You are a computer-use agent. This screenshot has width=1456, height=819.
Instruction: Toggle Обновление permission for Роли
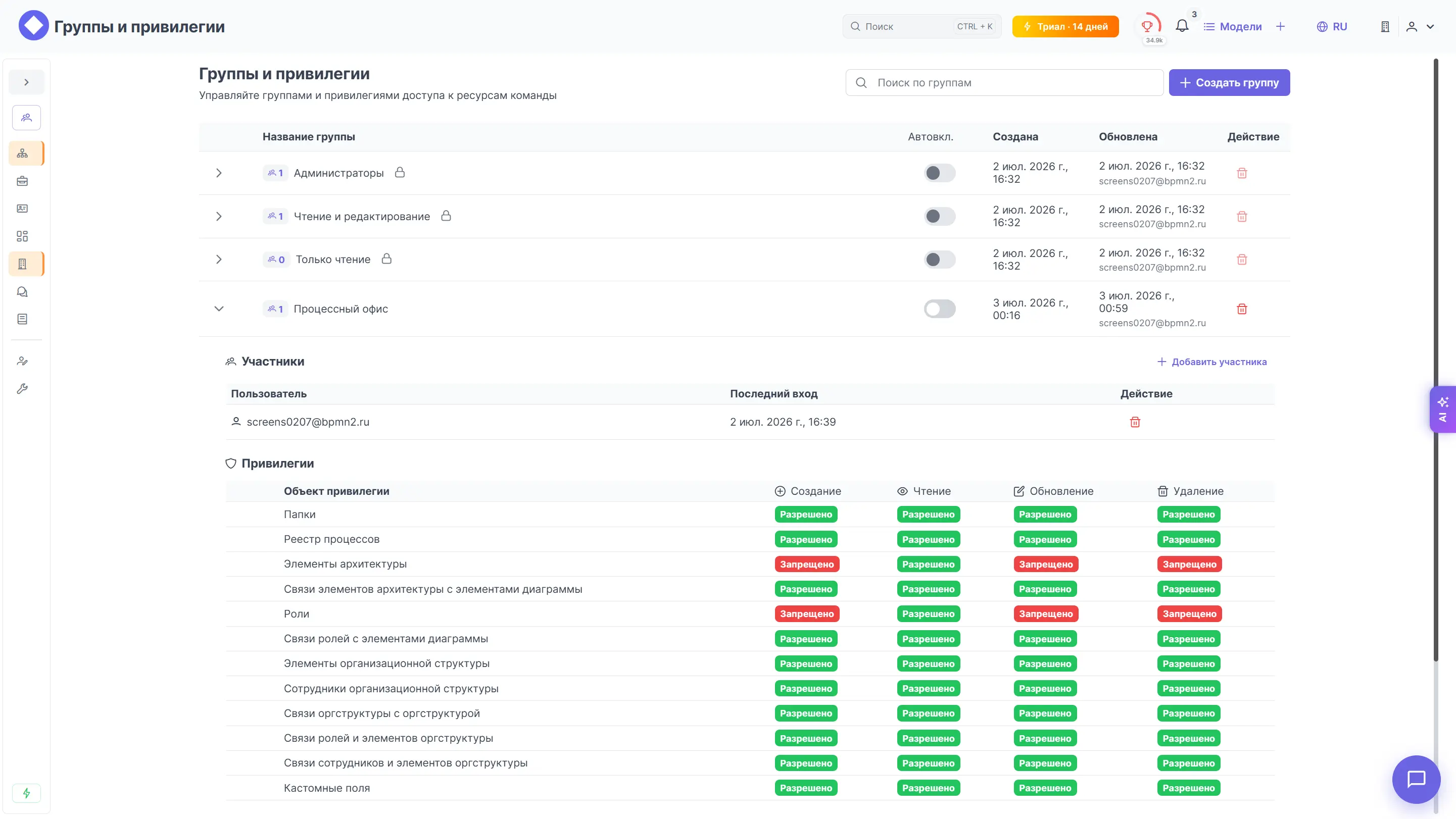(x=1046, y=614)
